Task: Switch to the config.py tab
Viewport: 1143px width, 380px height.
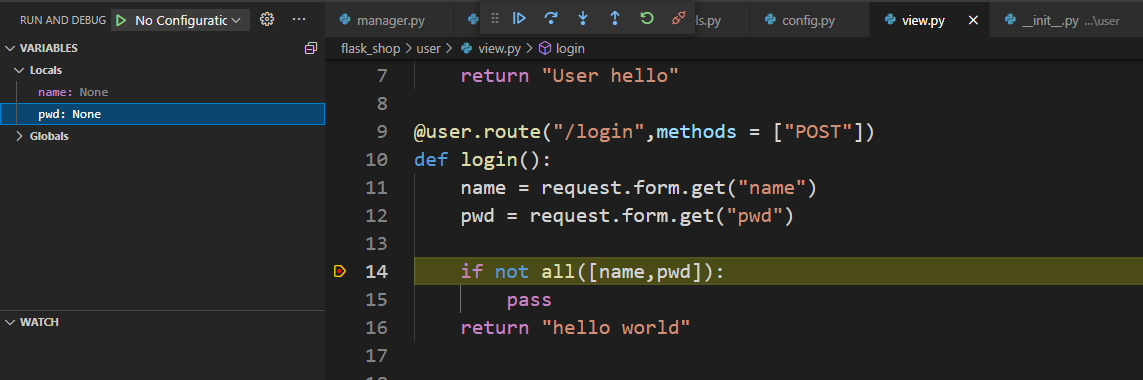Action: 808,20
